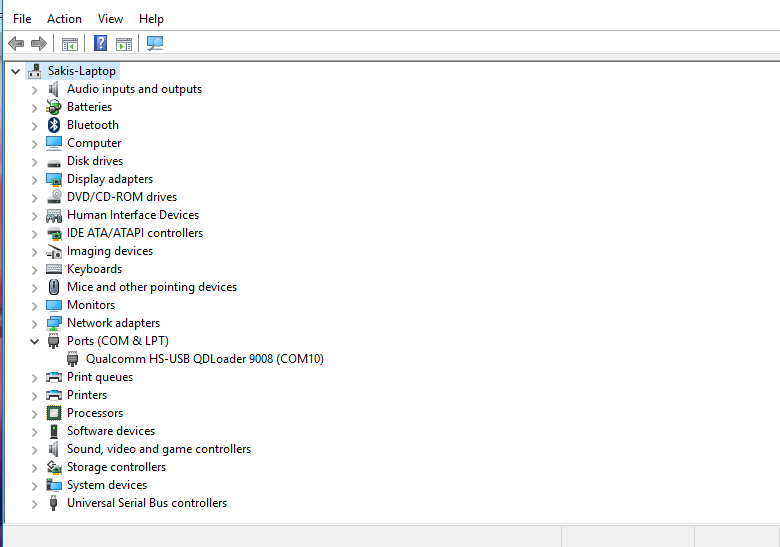Image resolution: width=780 pixels, height=547 pixels.
Task: Expand the Display adapters category
Action: 34,180
